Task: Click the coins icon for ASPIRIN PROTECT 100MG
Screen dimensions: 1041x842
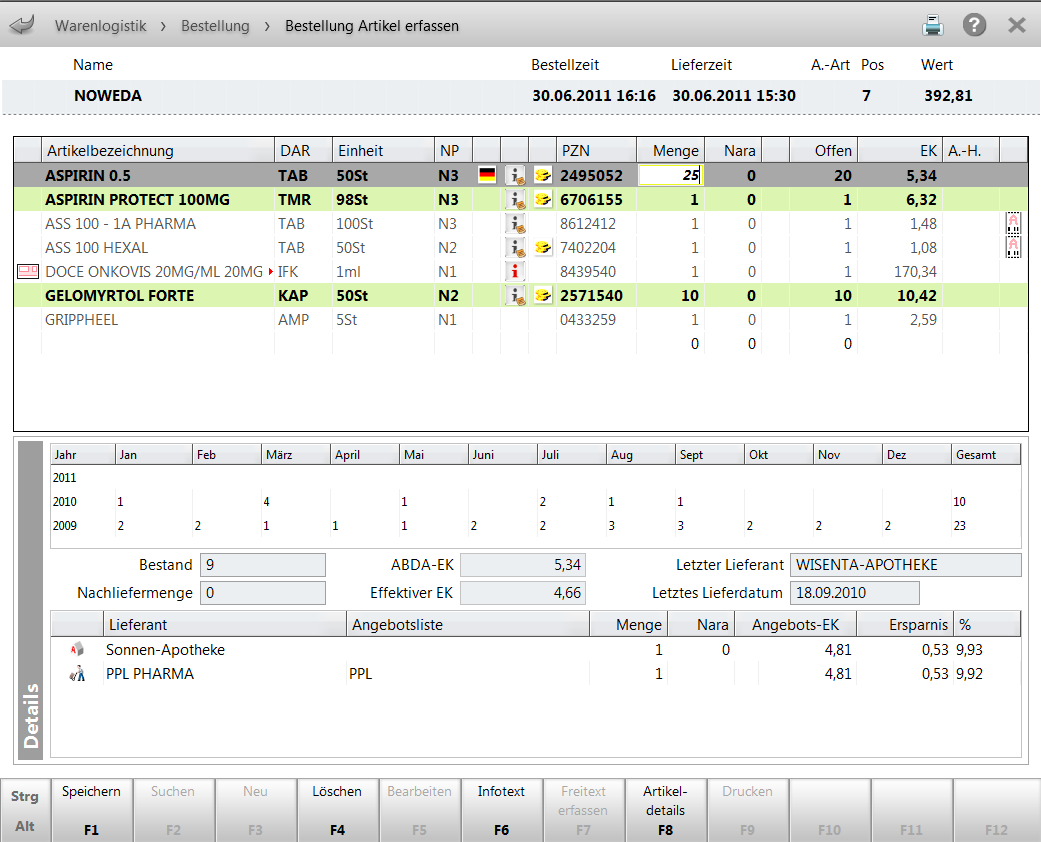Action: click(x=543, y=199)
